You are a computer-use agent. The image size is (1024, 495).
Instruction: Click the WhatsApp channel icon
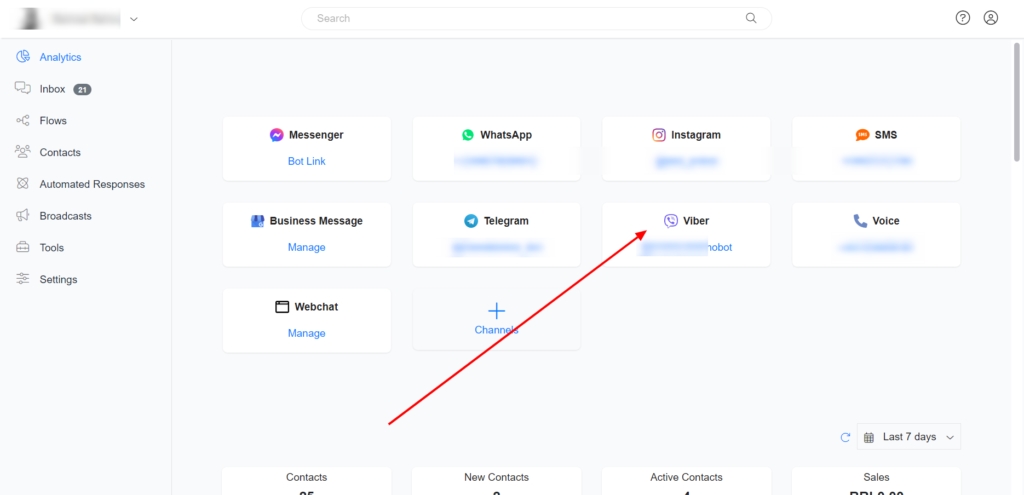coord(468,135)
